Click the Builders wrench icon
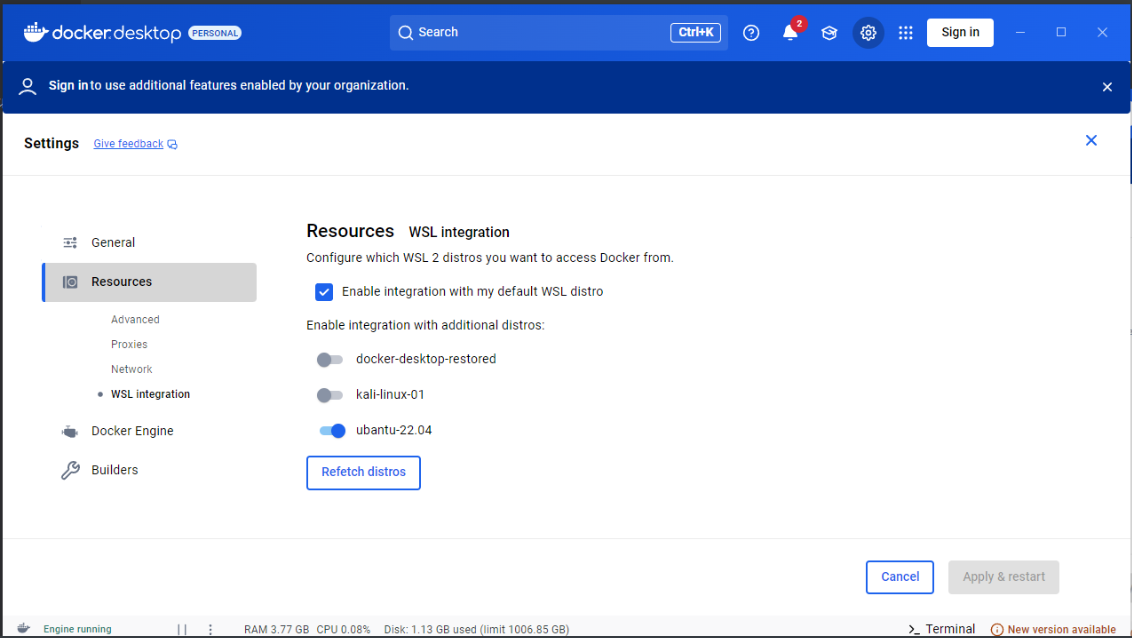Image resolution: width=1132 pixels, height=638 pixels. click(x=70, y=471)
